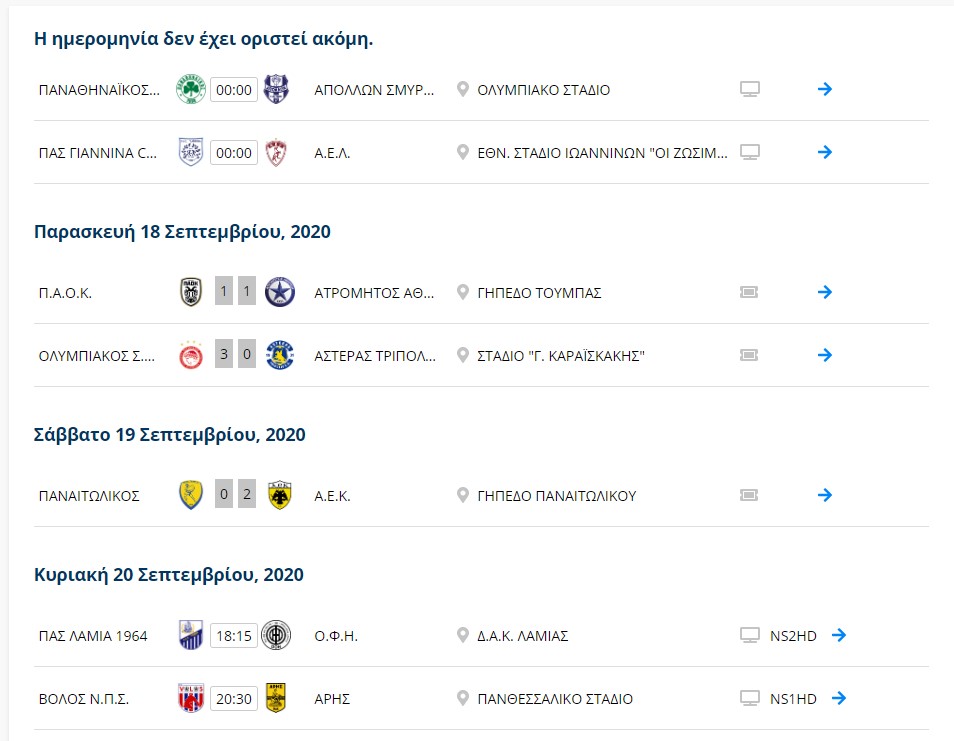Click the ΠΑΝΘΕΣΣΑΛΙΚΟ ΣΤΑΔΙΟ venue text
954x741 pixels.
coord(555,699)
